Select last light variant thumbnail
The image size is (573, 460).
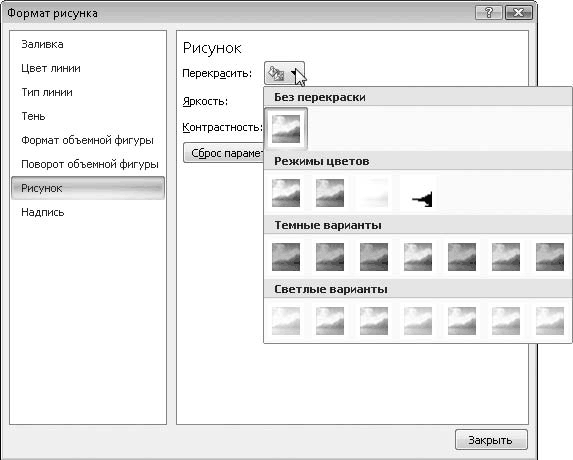coord(550,321)
